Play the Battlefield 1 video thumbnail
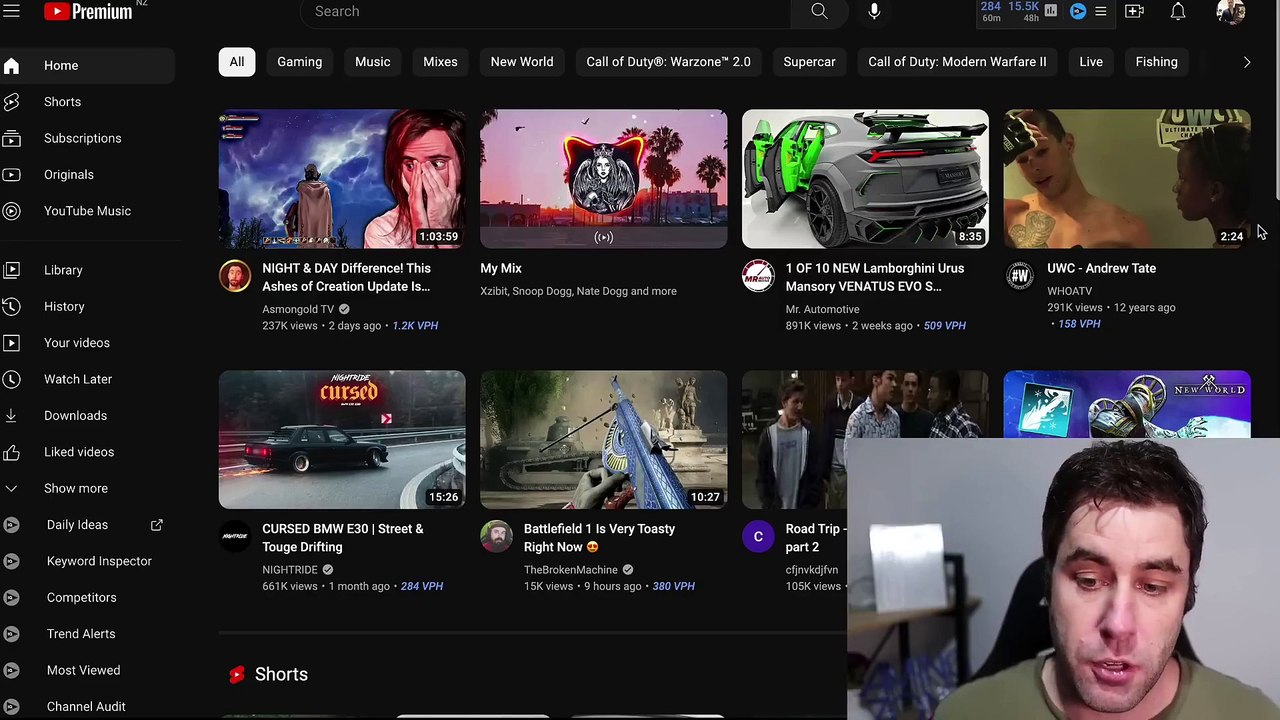 point(604,440)
